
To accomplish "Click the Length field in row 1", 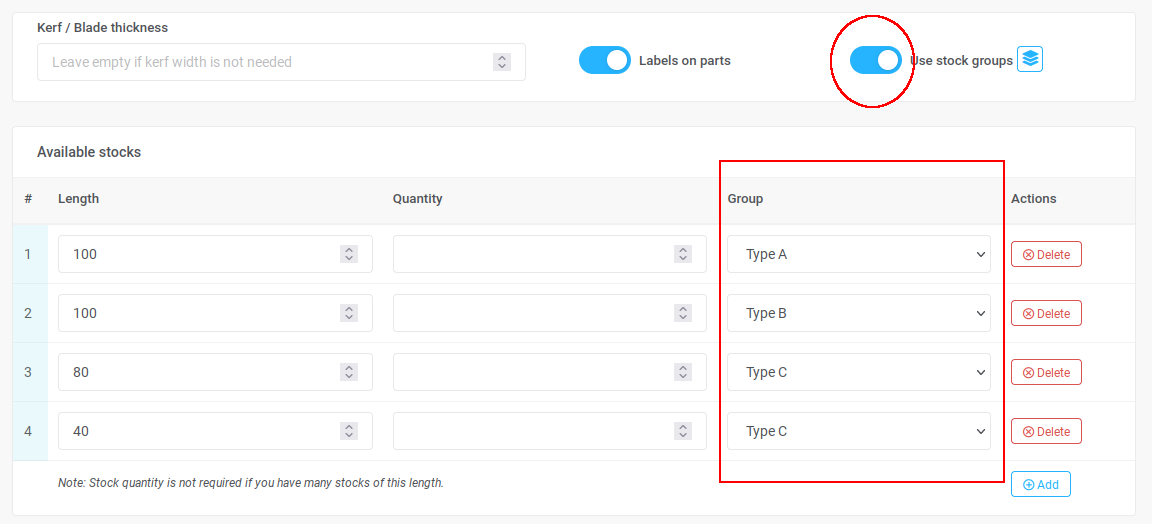I will pos(195,254).
